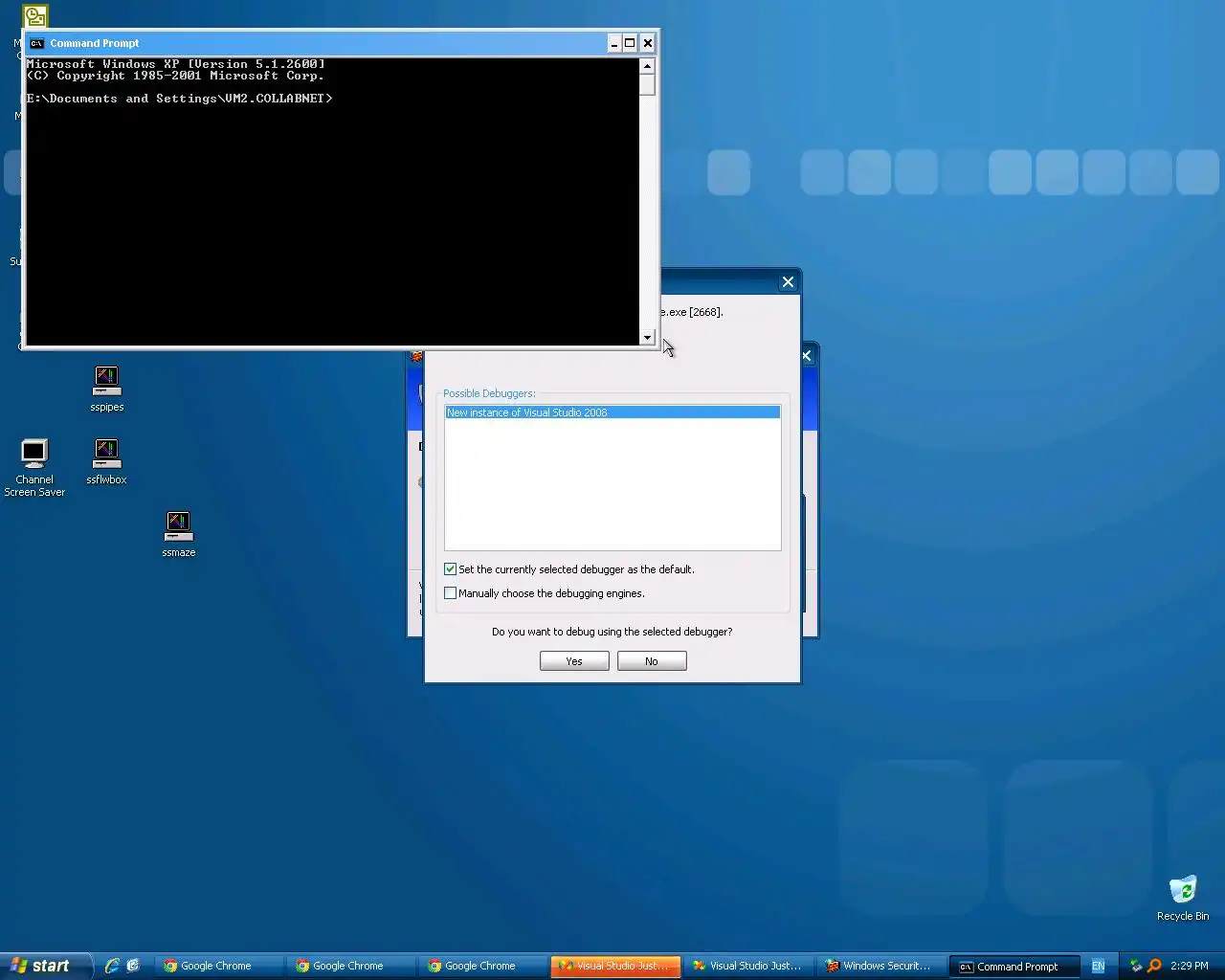
Task: Switch to the orange-highlighted Visual Studio Just-In-Time taskbar button
Action: point(615,966)
